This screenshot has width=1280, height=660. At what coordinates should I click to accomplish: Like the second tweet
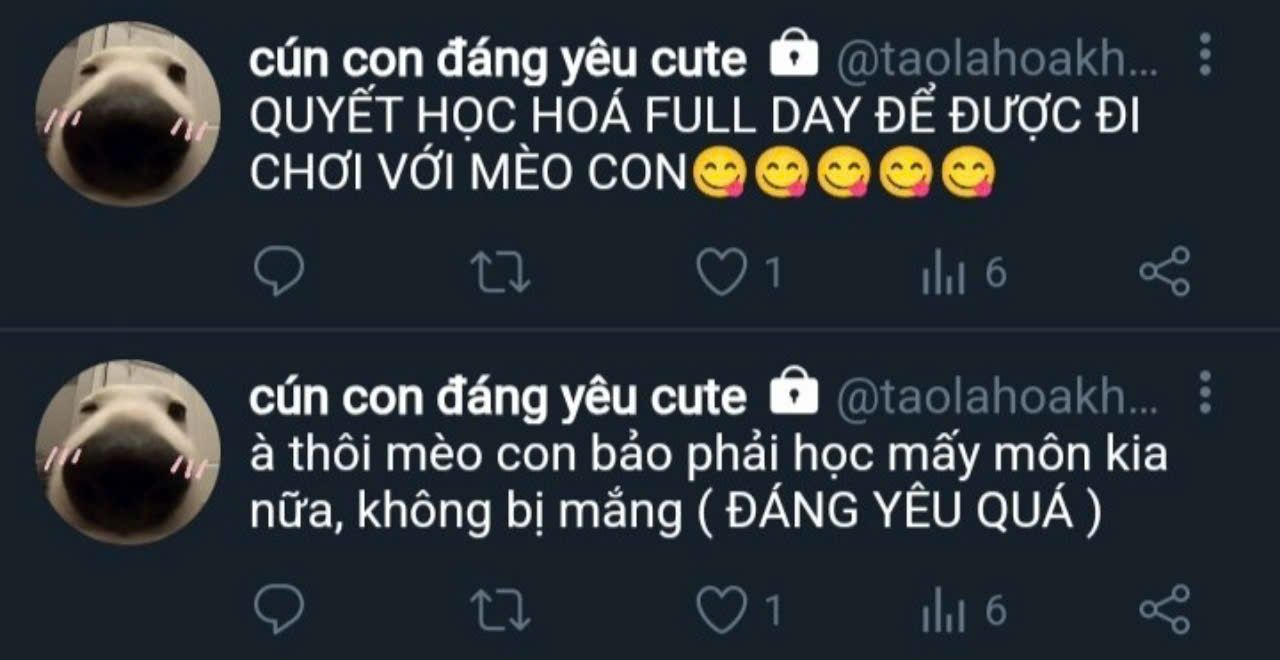721,609
